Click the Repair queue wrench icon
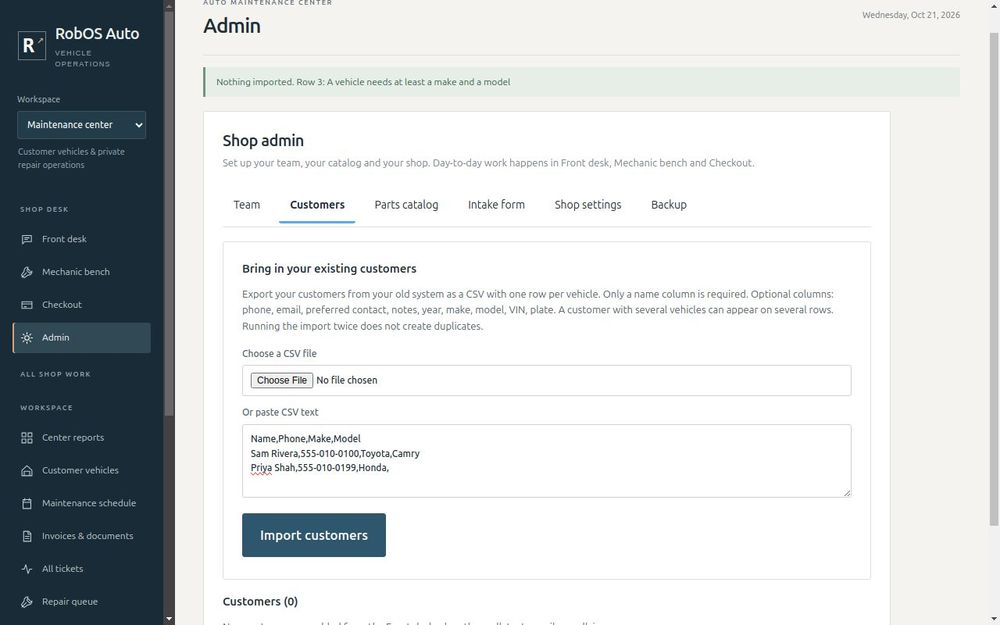1000x625 pixels. (27, 602)
